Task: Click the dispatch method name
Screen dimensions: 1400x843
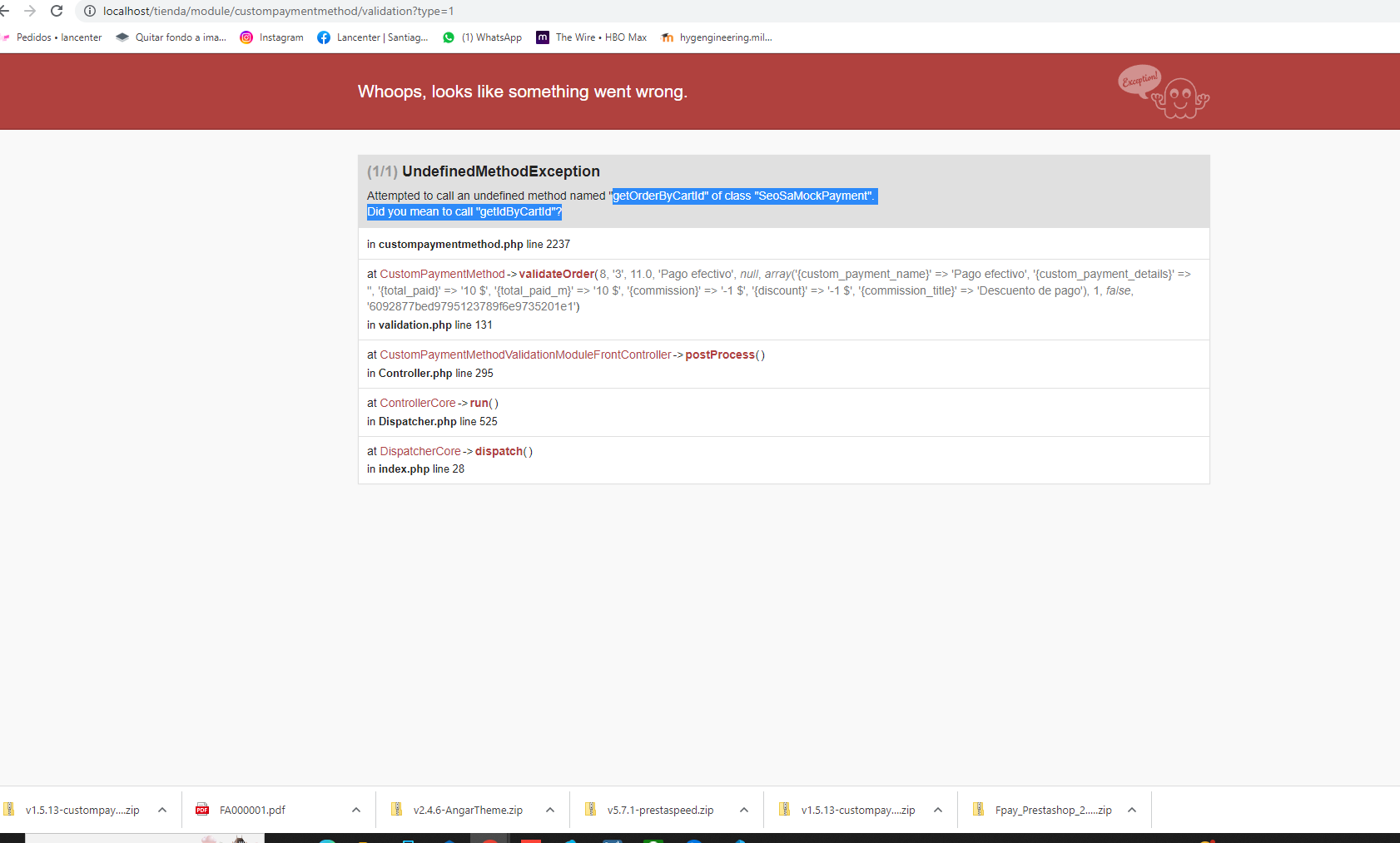Action: coord(499,452)
